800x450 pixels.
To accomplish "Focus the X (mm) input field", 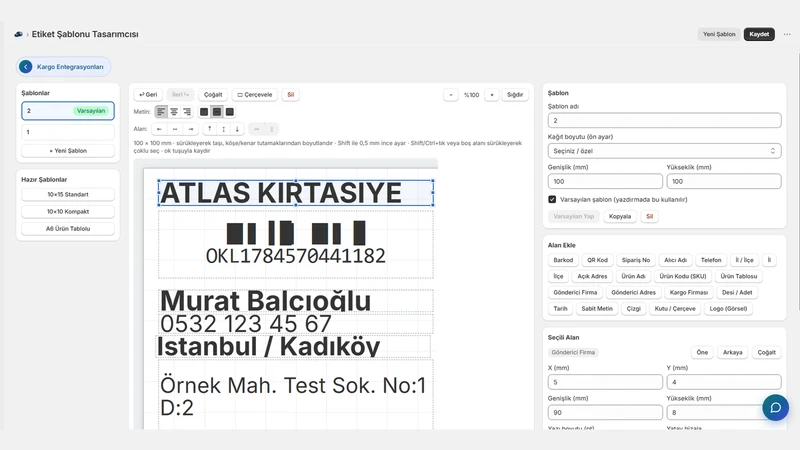I will point(605,382).
